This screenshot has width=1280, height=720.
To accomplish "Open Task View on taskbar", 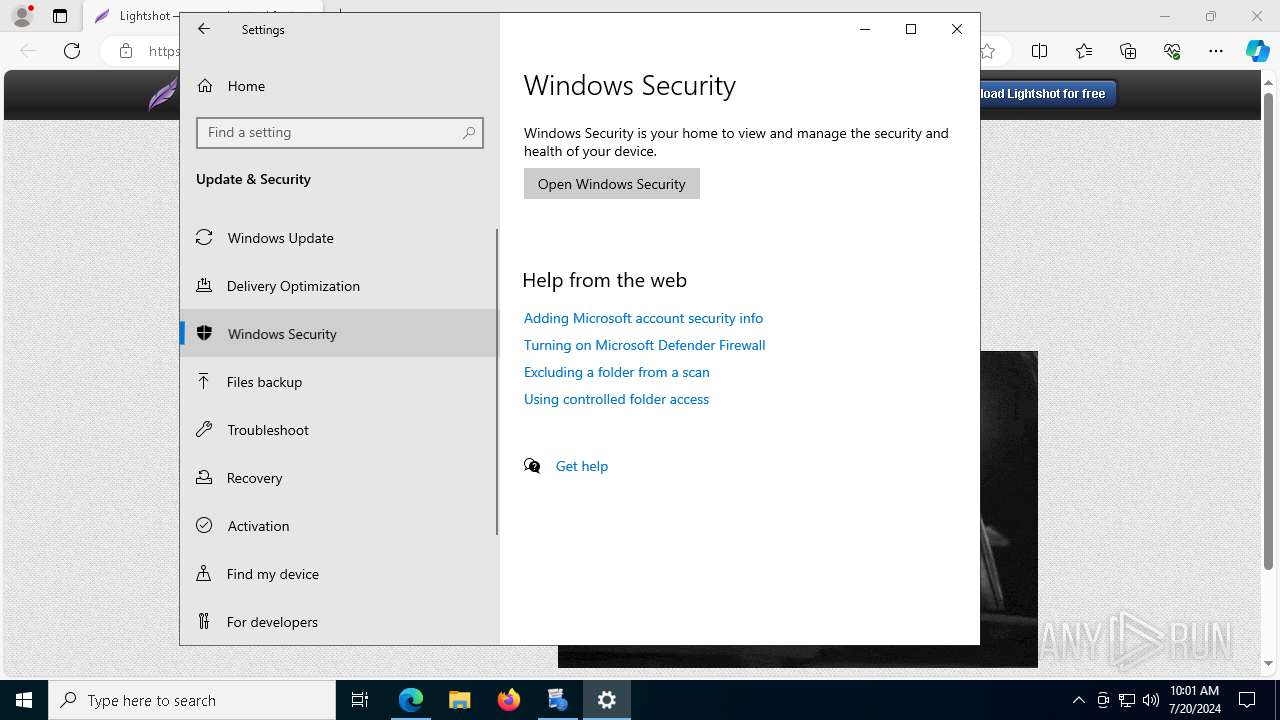I will (360, 700).
